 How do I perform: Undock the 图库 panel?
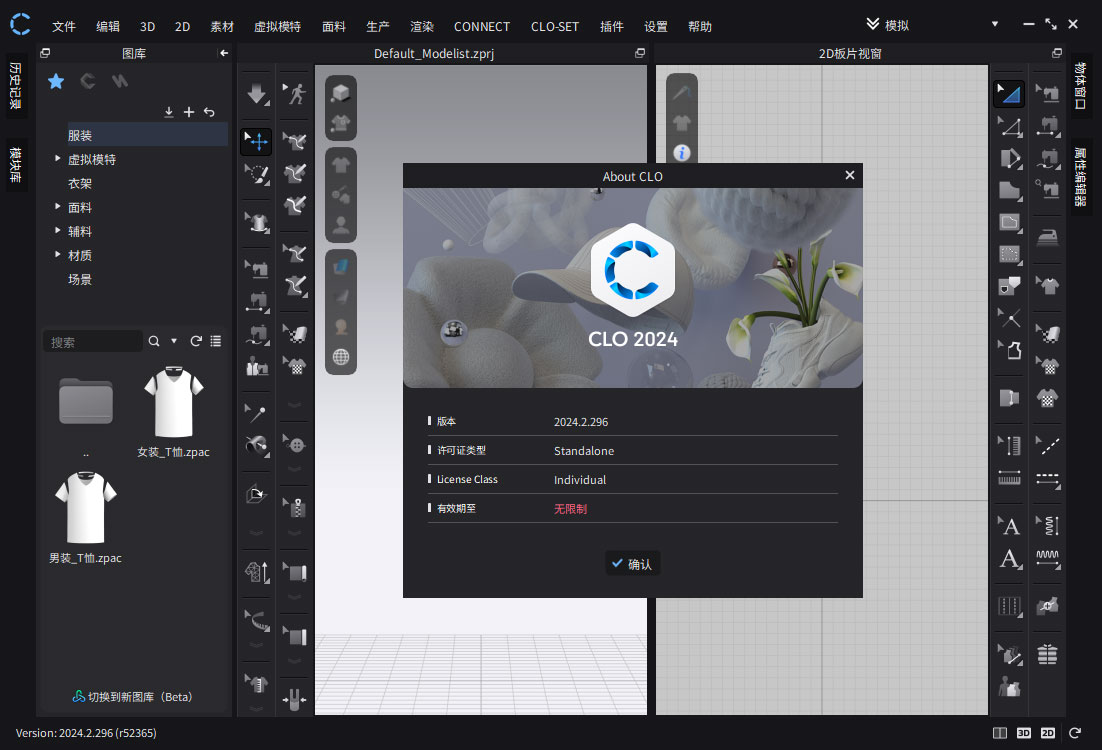tap(45, 53)
